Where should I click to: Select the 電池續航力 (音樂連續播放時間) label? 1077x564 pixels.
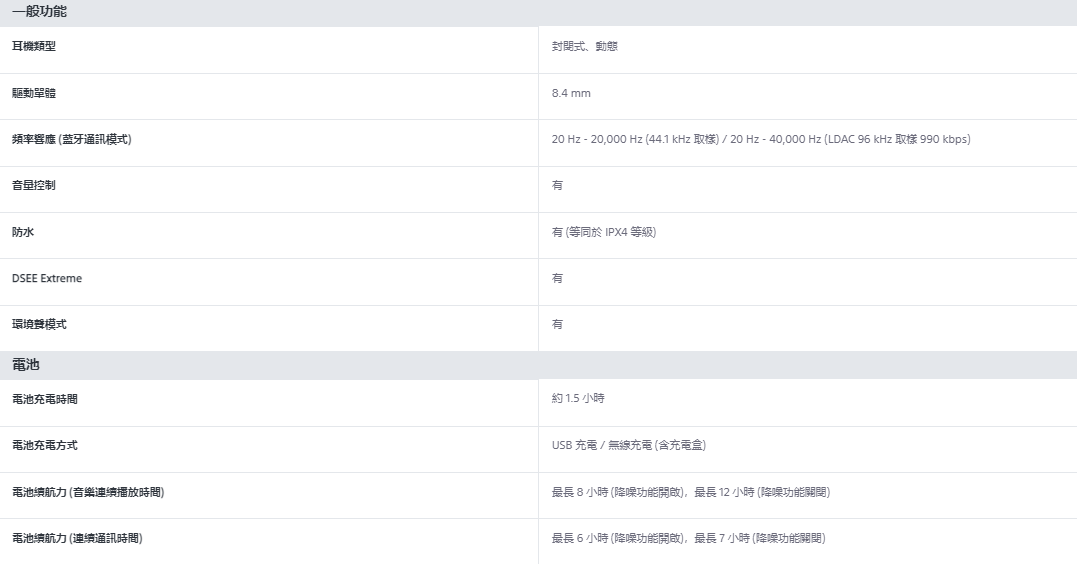(x=88, y=492)
